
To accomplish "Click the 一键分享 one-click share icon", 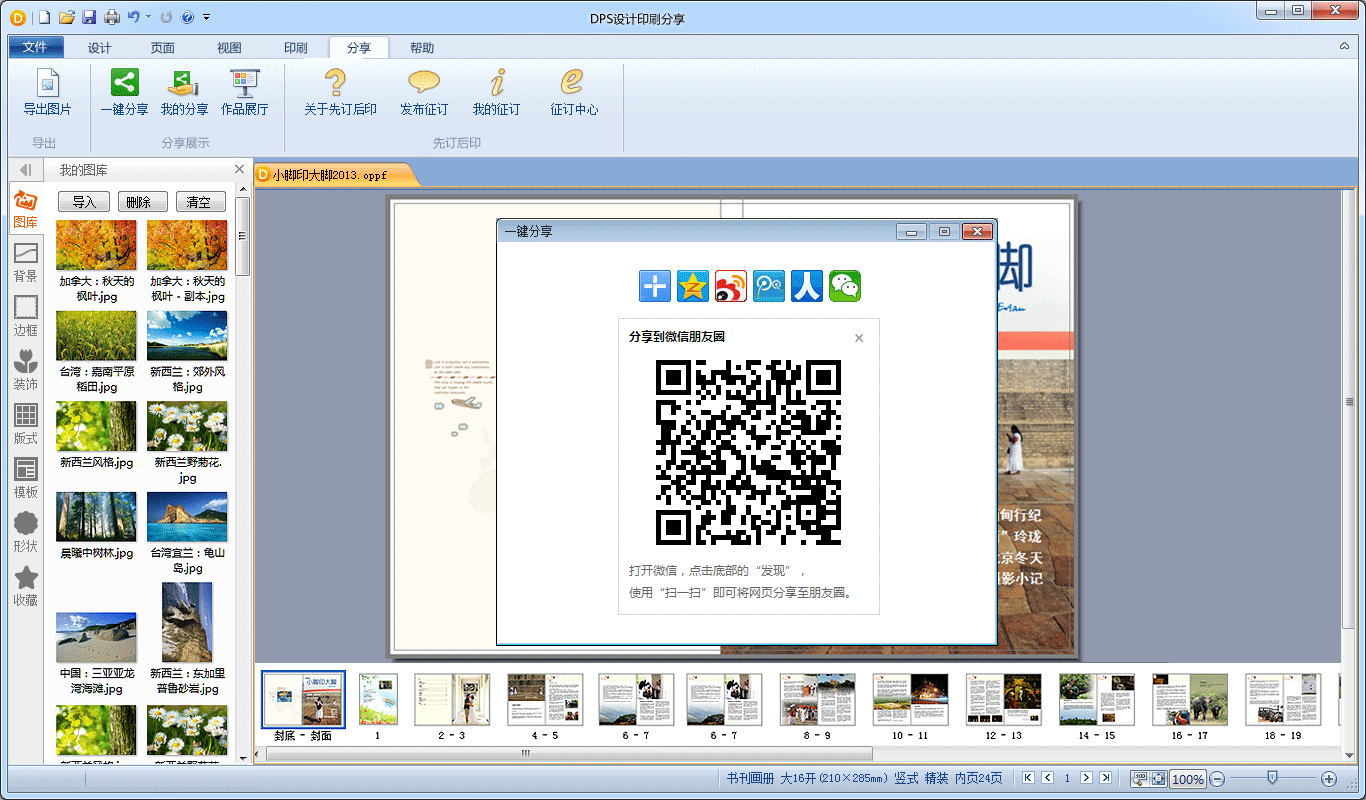I will pos(125,92).
